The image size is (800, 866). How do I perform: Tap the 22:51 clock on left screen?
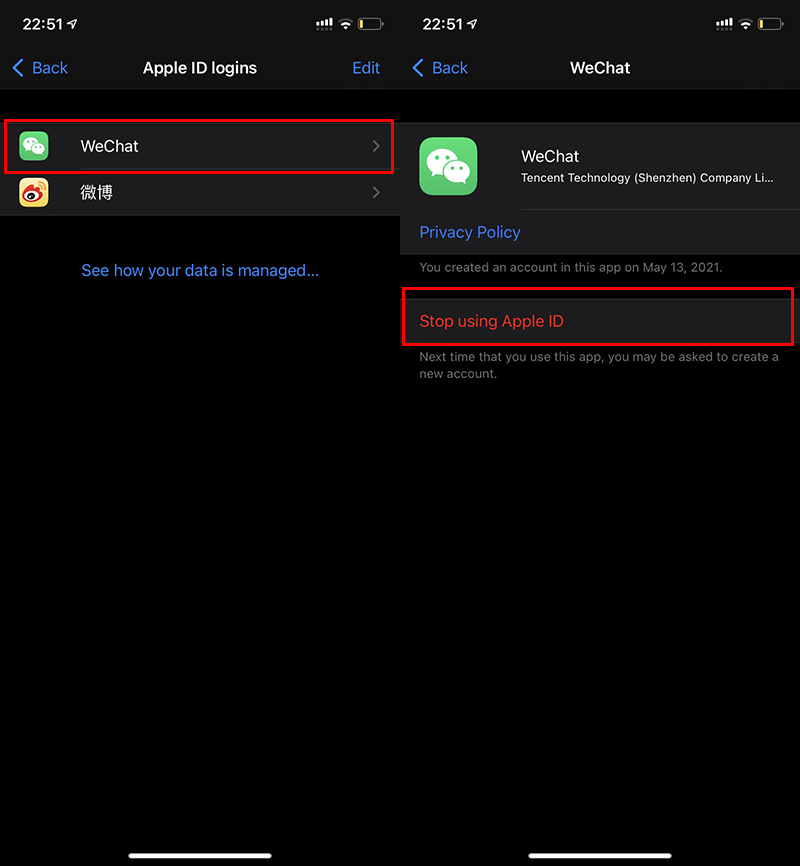tap(43, 24)
